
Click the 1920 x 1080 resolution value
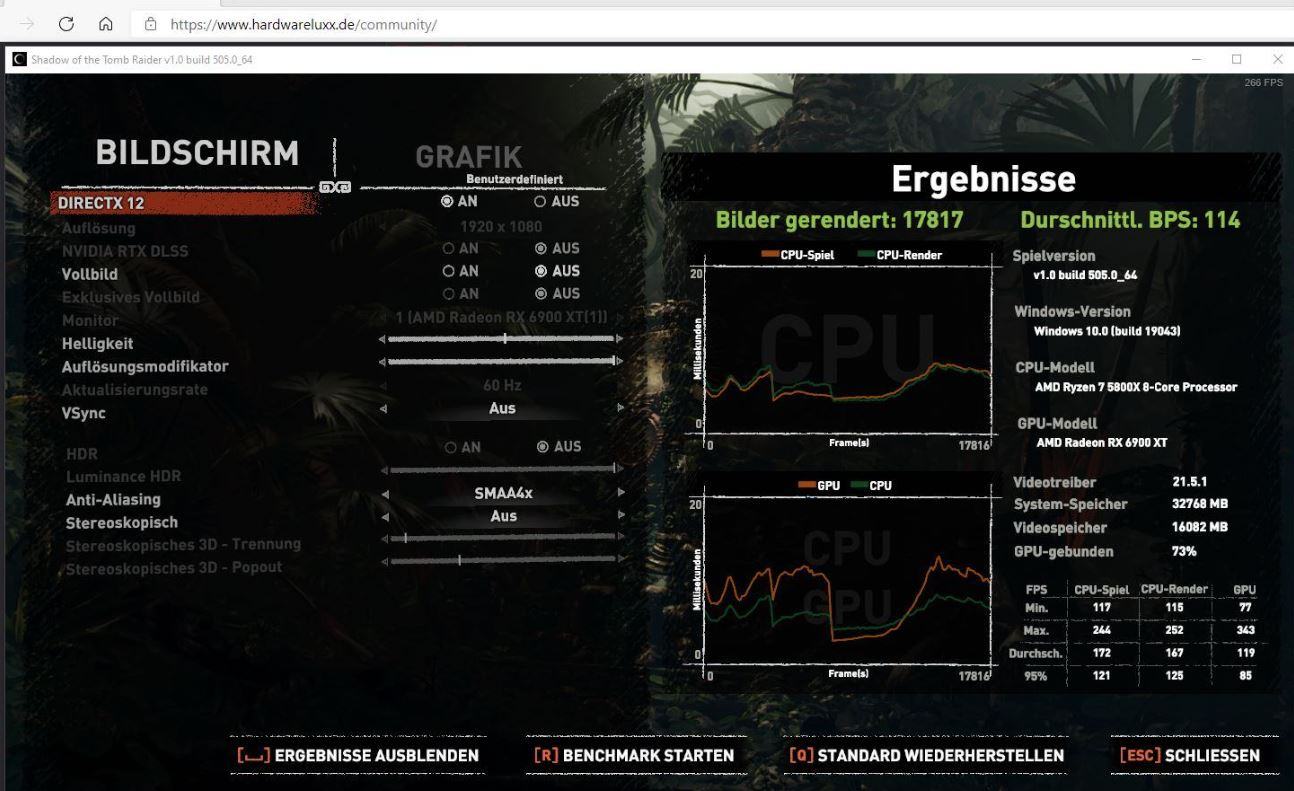pyautogui.click(x=501, y=226)
